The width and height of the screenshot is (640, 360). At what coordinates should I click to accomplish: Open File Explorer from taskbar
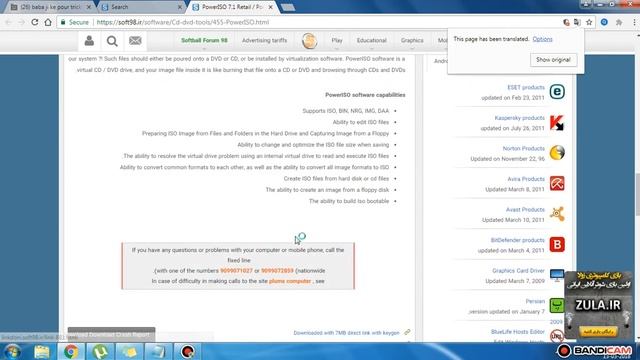point(42,351)
